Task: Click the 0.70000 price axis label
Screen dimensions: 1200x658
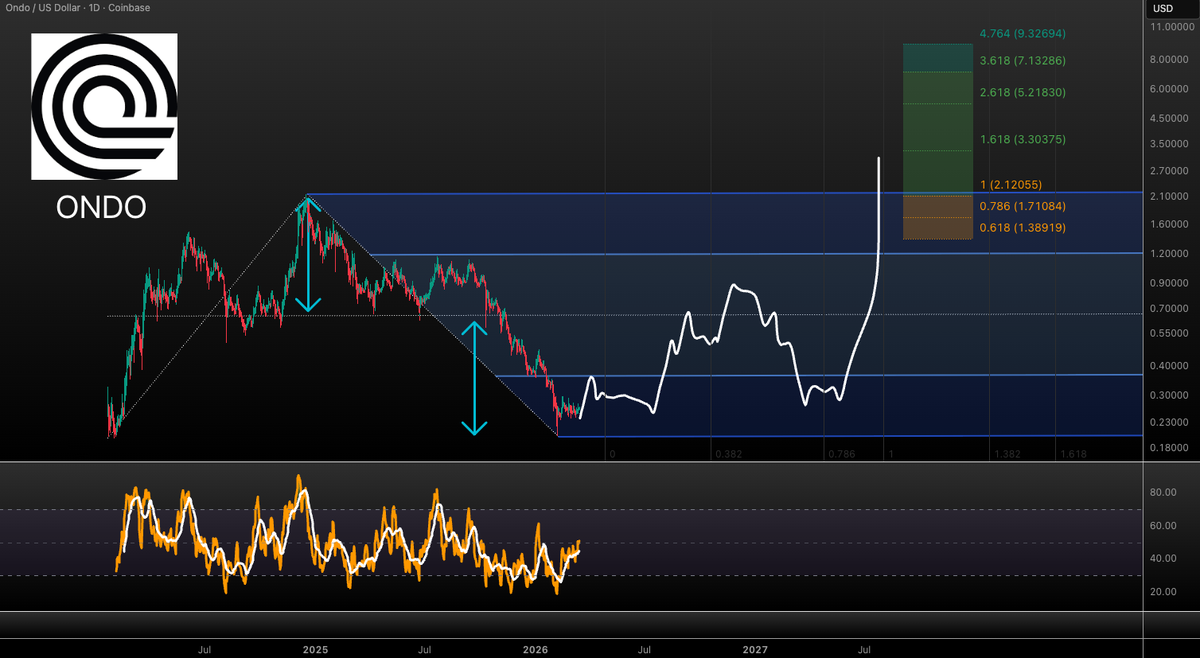Action: click(1171, 308)
